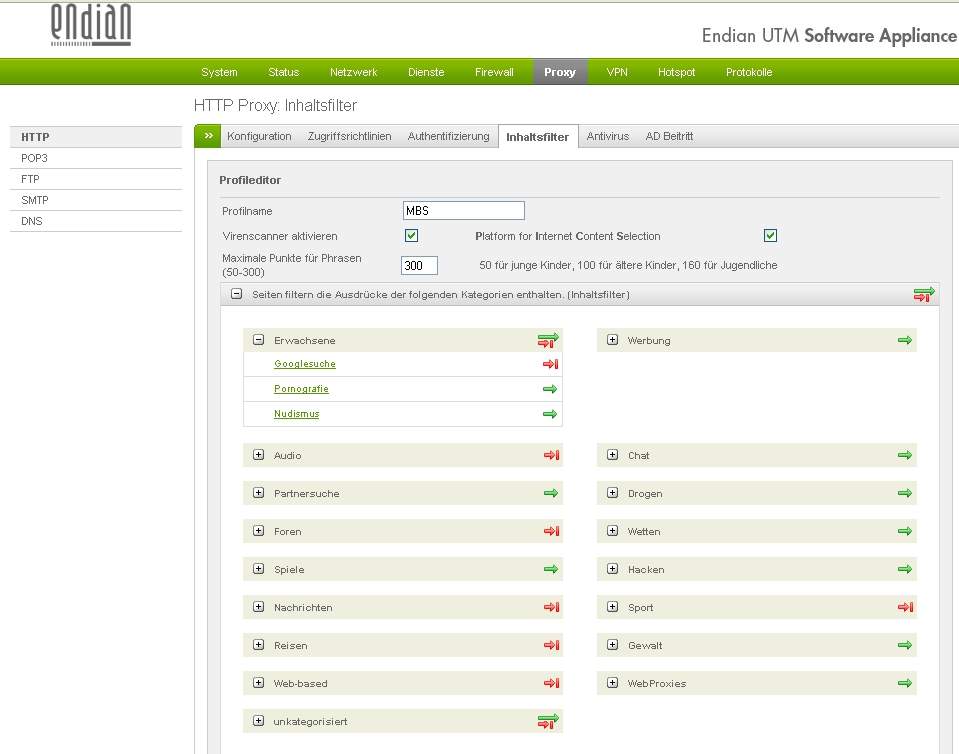Expand the Audio category
959x754 pixels.
(x=259, y=455)
